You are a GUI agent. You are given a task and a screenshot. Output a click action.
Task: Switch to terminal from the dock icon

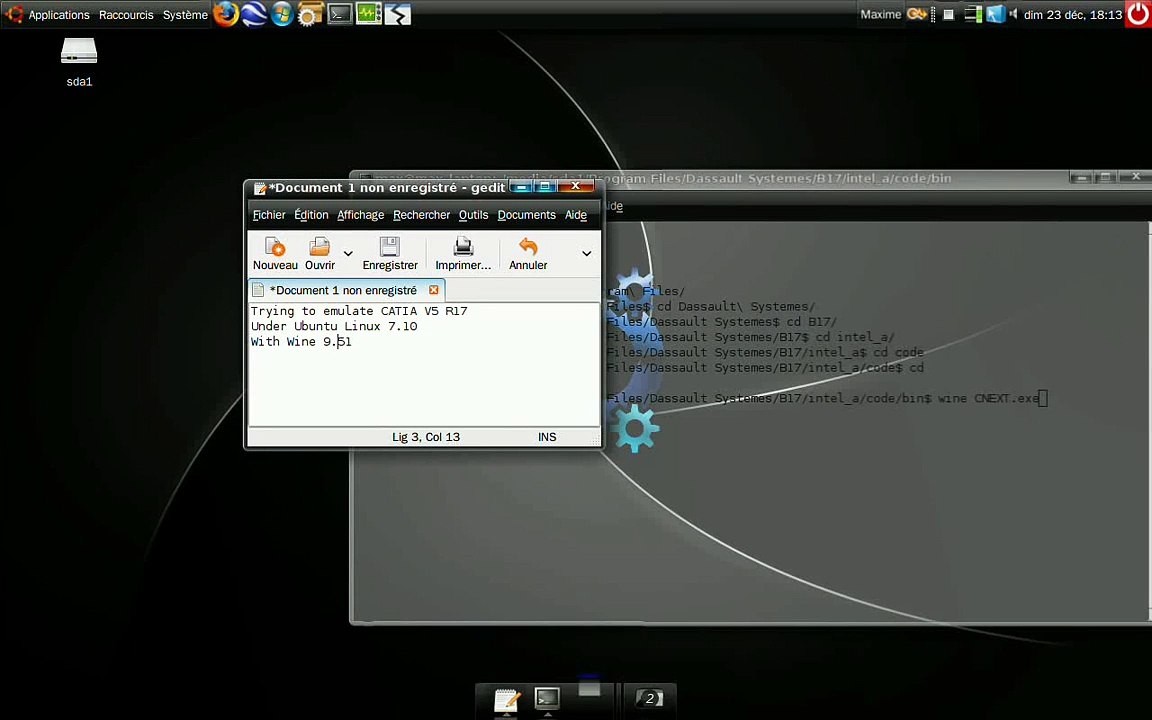pos(547,698)
